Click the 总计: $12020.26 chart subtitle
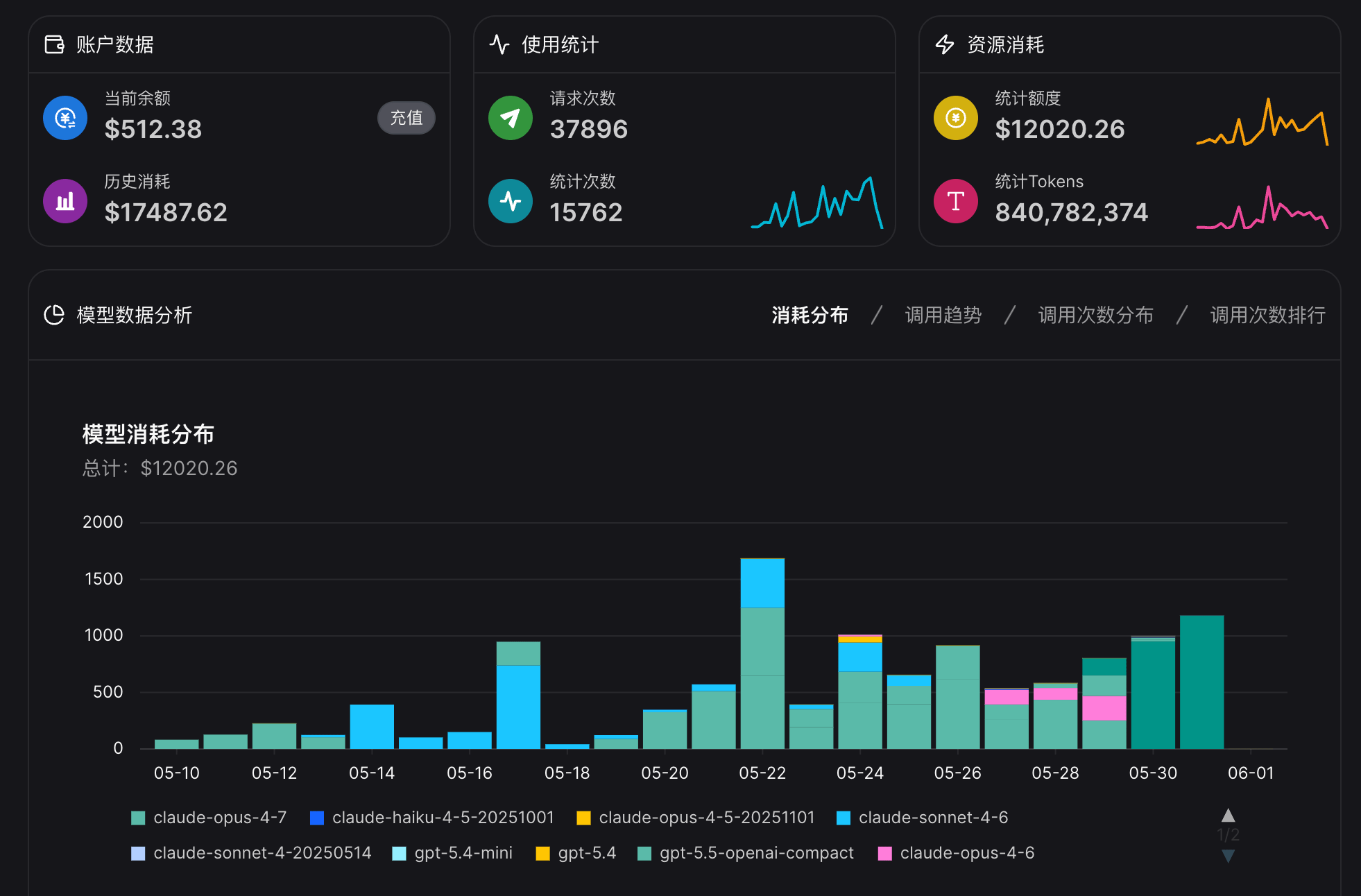 pos(160,468)
